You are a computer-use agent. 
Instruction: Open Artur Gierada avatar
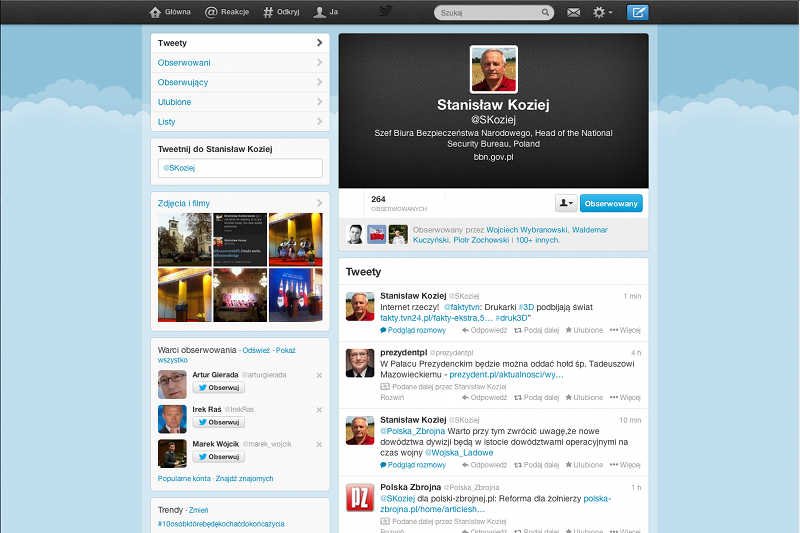[x=172, y=384]
